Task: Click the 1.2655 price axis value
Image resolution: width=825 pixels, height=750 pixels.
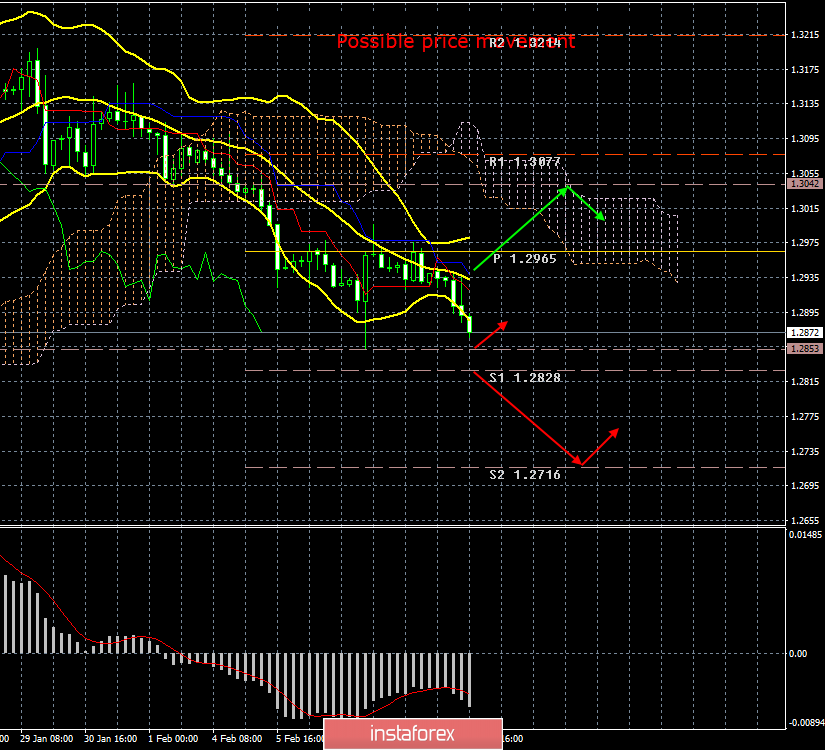Action: coord(805,521)
